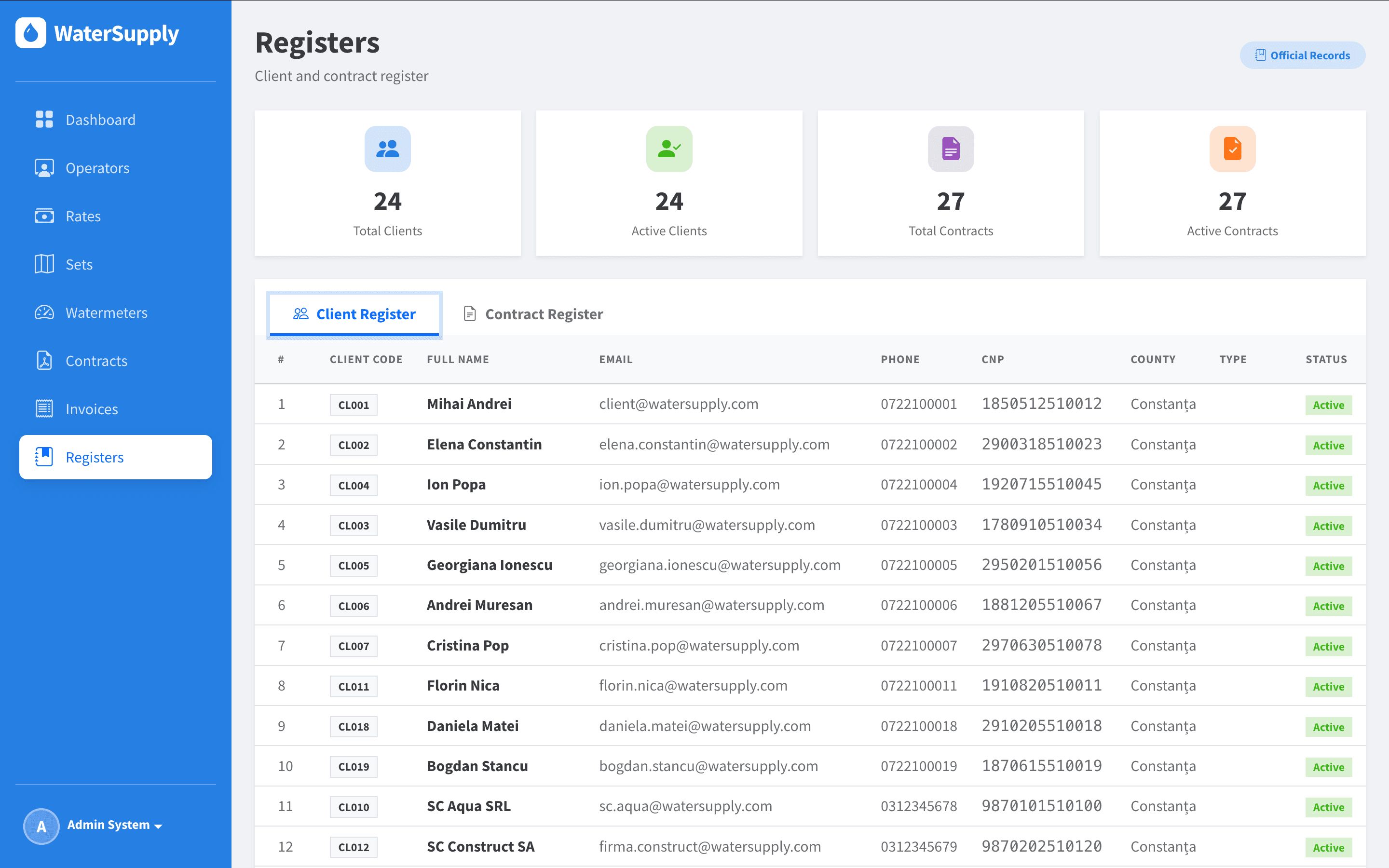Click Active status badge for Mihai Andrei

pos(1328,405)
